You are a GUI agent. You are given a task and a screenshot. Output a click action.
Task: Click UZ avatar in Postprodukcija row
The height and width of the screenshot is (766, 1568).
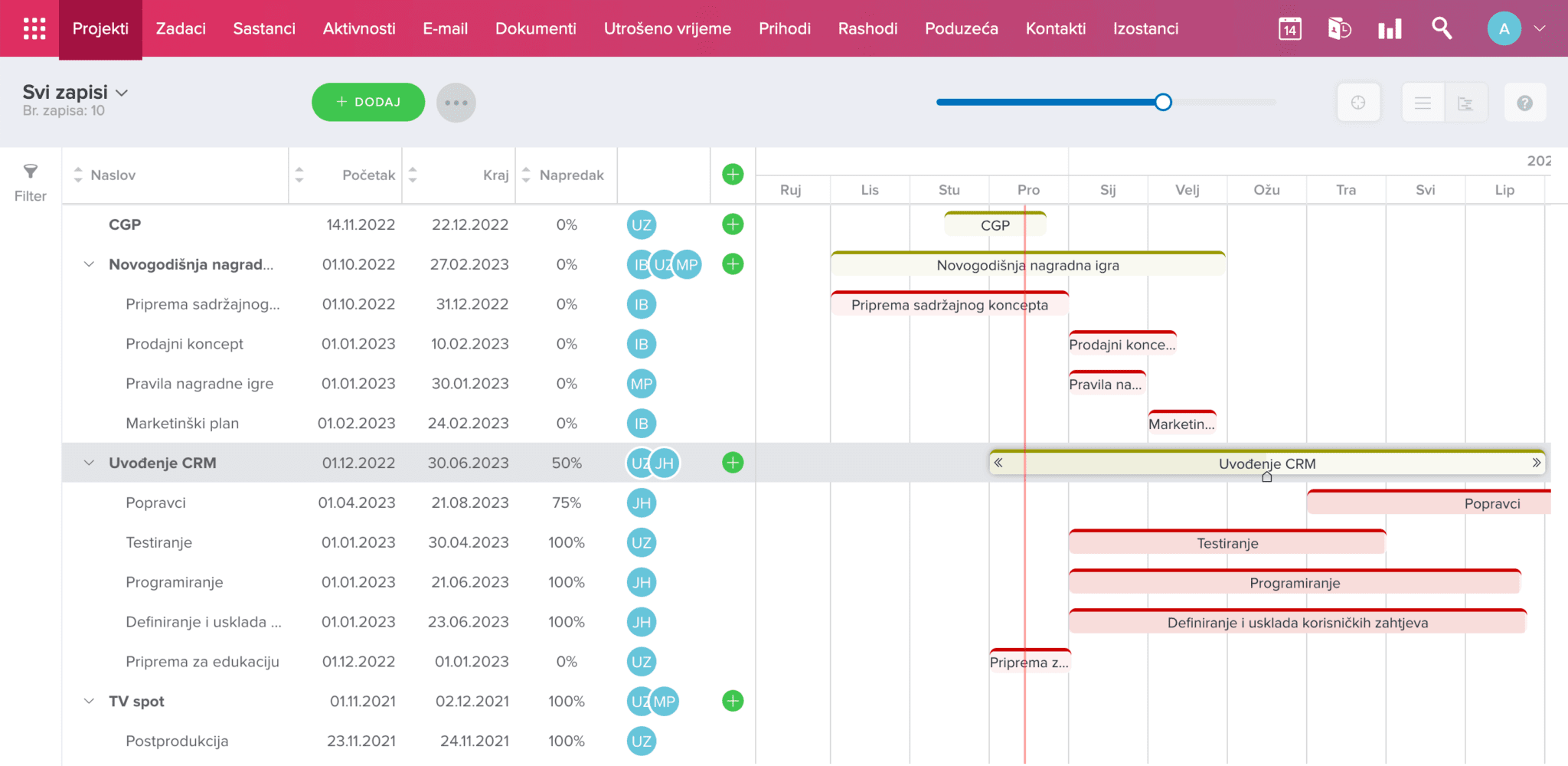(642, 741)
